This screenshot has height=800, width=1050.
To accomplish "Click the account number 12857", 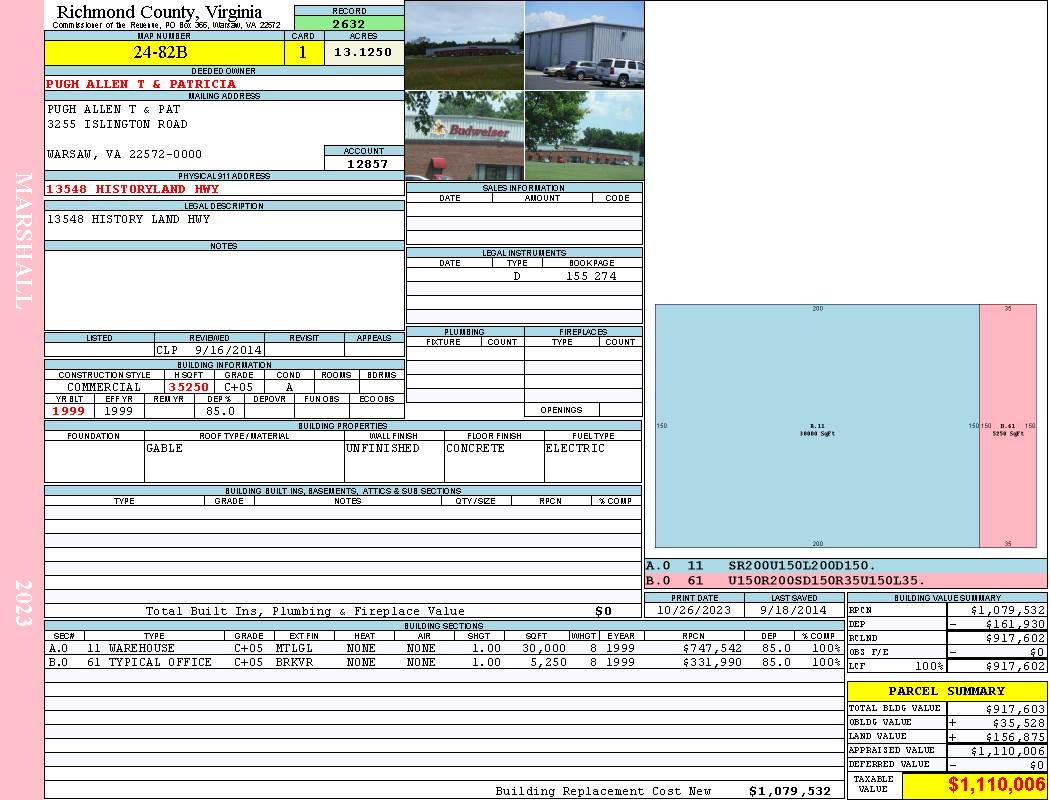I will (x=367, y=163).
